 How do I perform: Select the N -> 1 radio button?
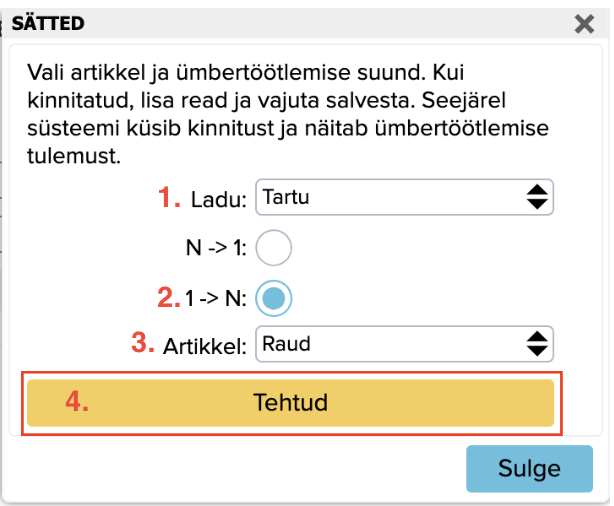[x=275, y=248]
